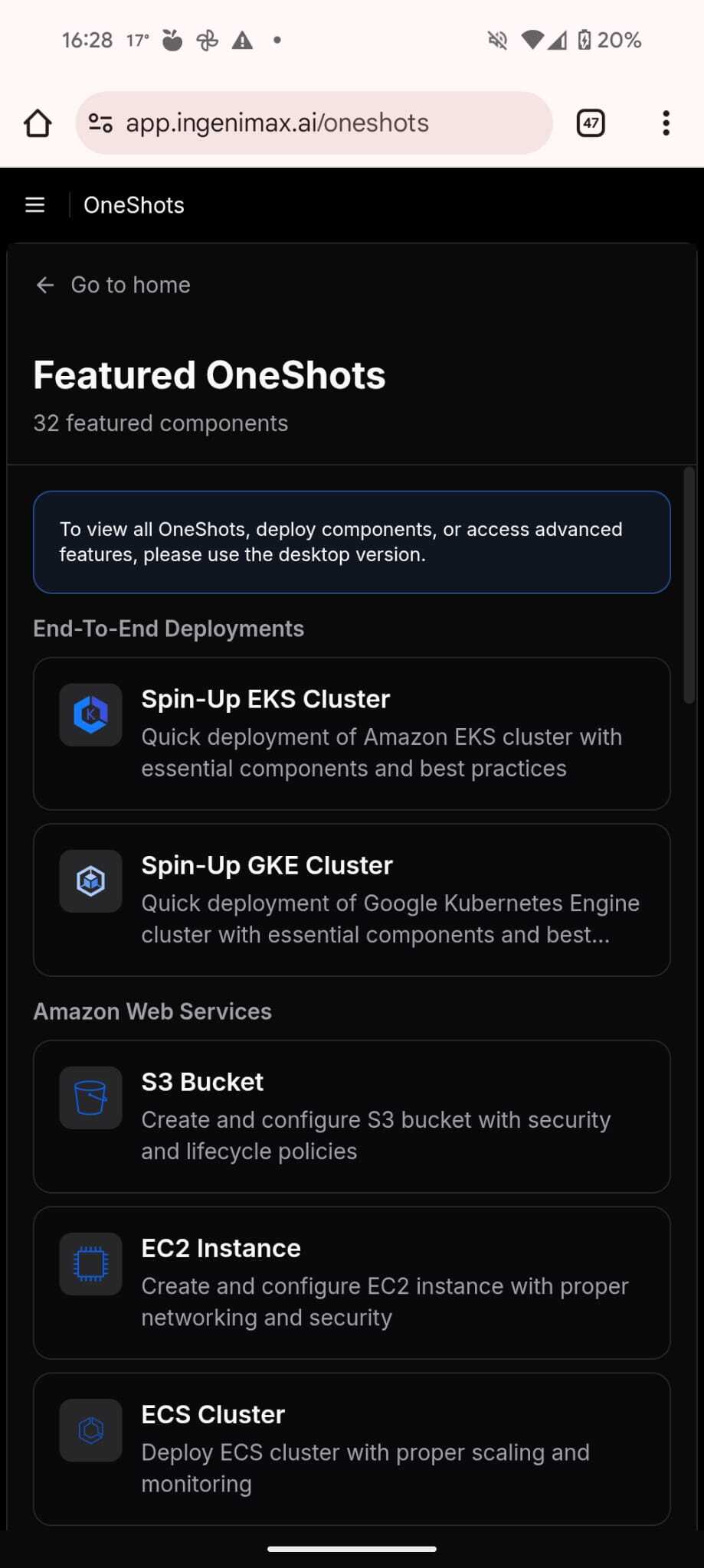Click the back arrow beside Go to home
Viewport: 704px width, 1568px height.
point(45,286)
